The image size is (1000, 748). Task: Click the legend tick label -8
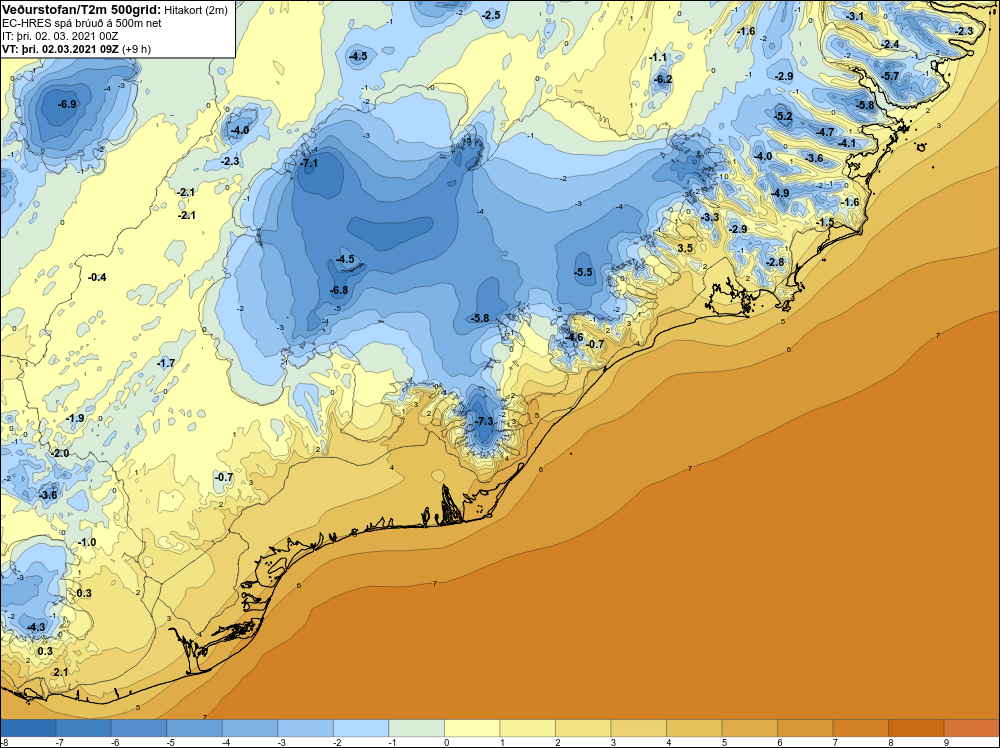pyautogui.click(x=4, y=742)
